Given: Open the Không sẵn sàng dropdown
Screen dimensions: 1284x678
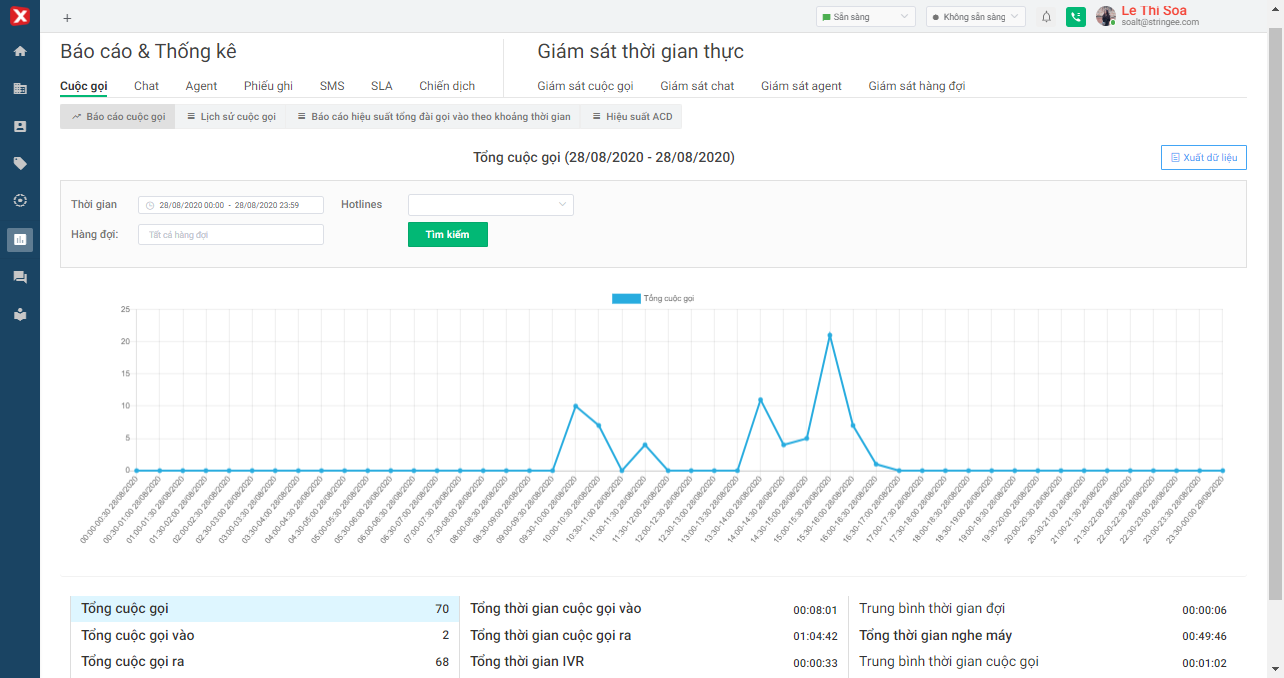Looking at the screenshot, I should point(975,17).
